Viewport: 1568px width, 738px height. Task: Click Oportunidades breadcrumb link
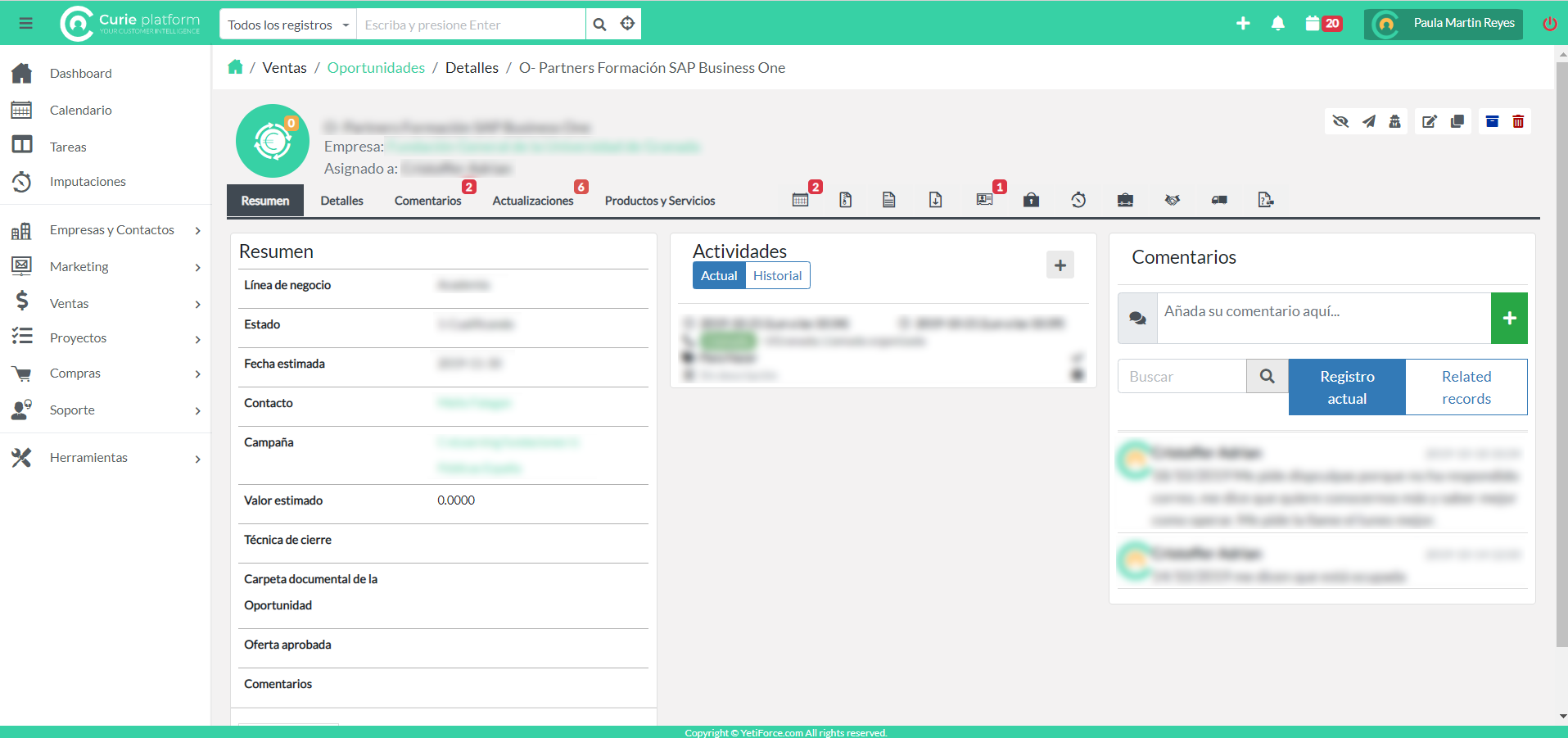tap(376, 68)
